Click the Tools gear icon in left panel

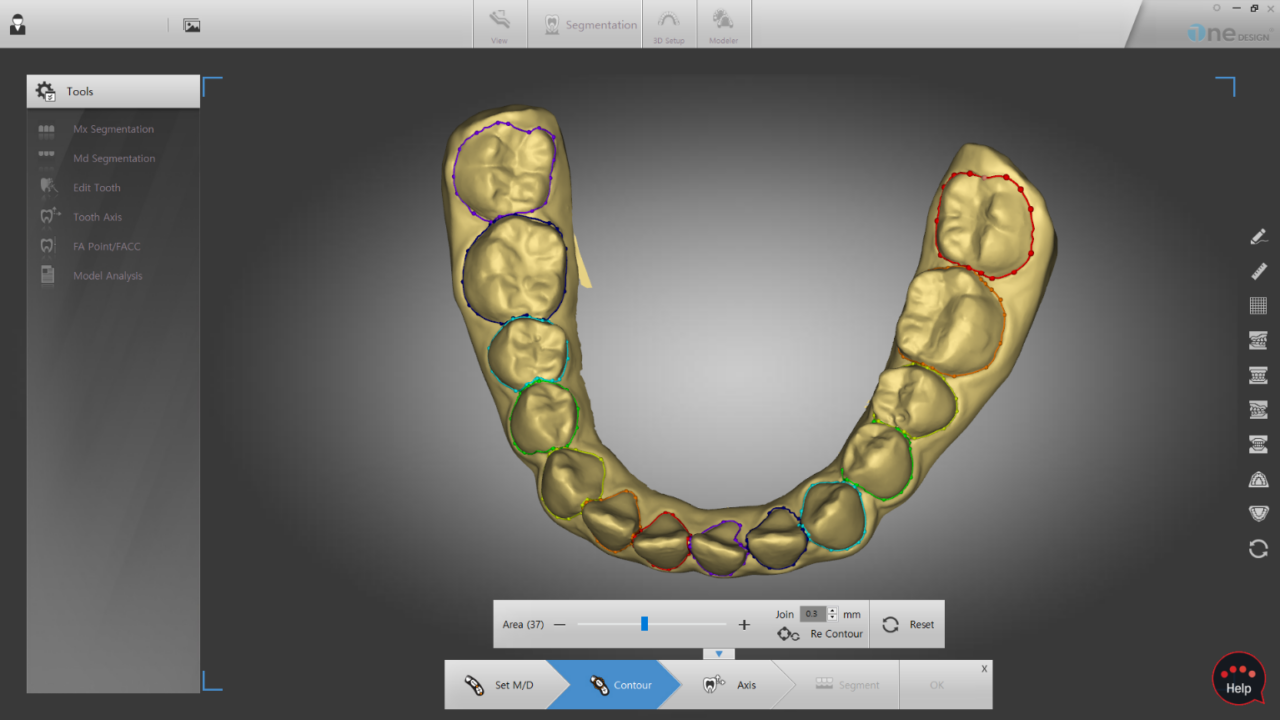point(45,90)
